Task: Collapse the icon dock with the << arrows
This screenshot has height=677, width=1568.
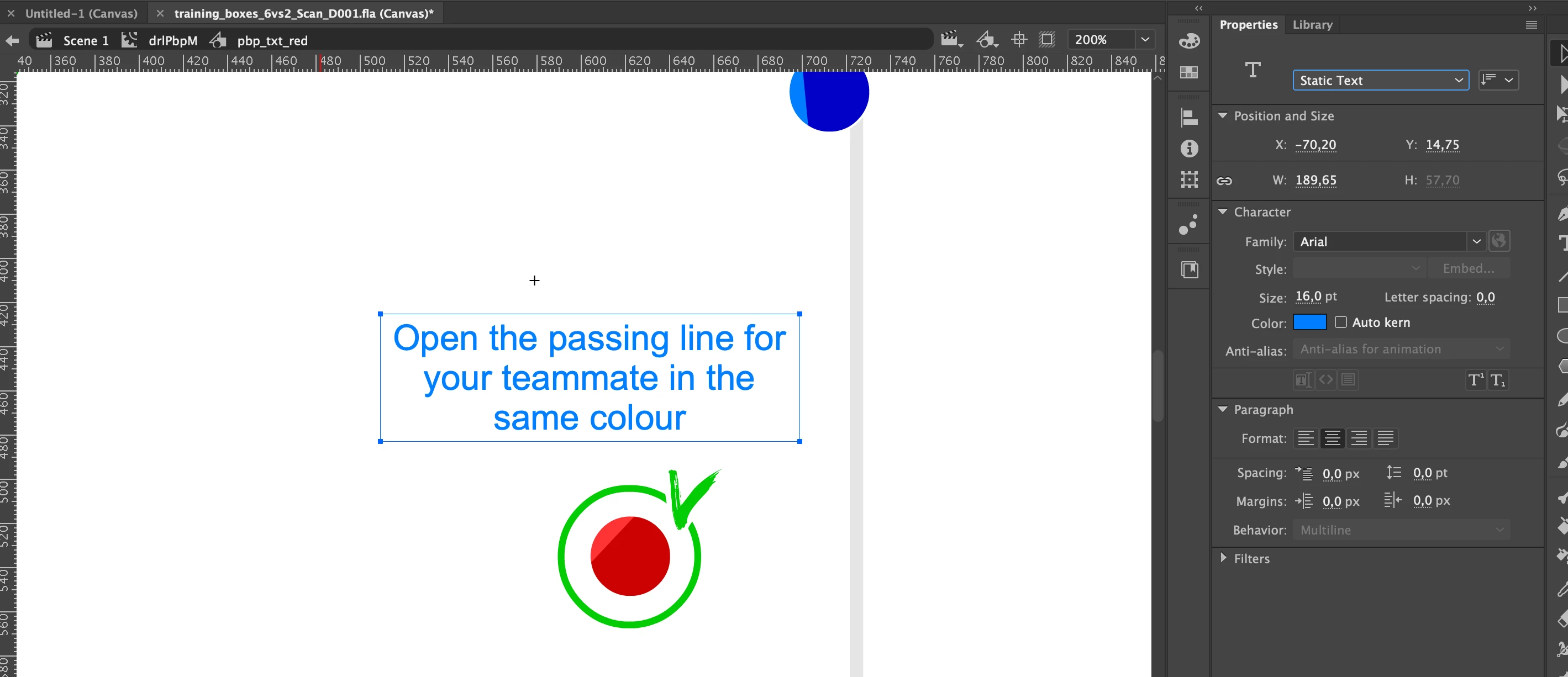Action: pyautogui.click(x=1198, y=8)
